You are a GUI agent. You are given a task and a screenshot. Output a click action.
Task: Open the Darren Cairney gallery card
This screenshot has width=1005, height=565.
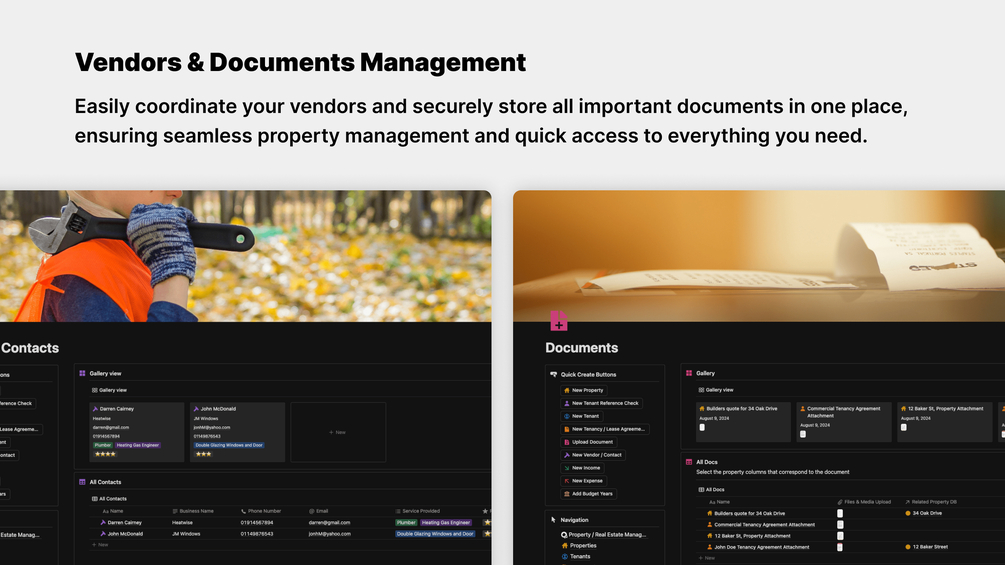click(x=137, y=432)
